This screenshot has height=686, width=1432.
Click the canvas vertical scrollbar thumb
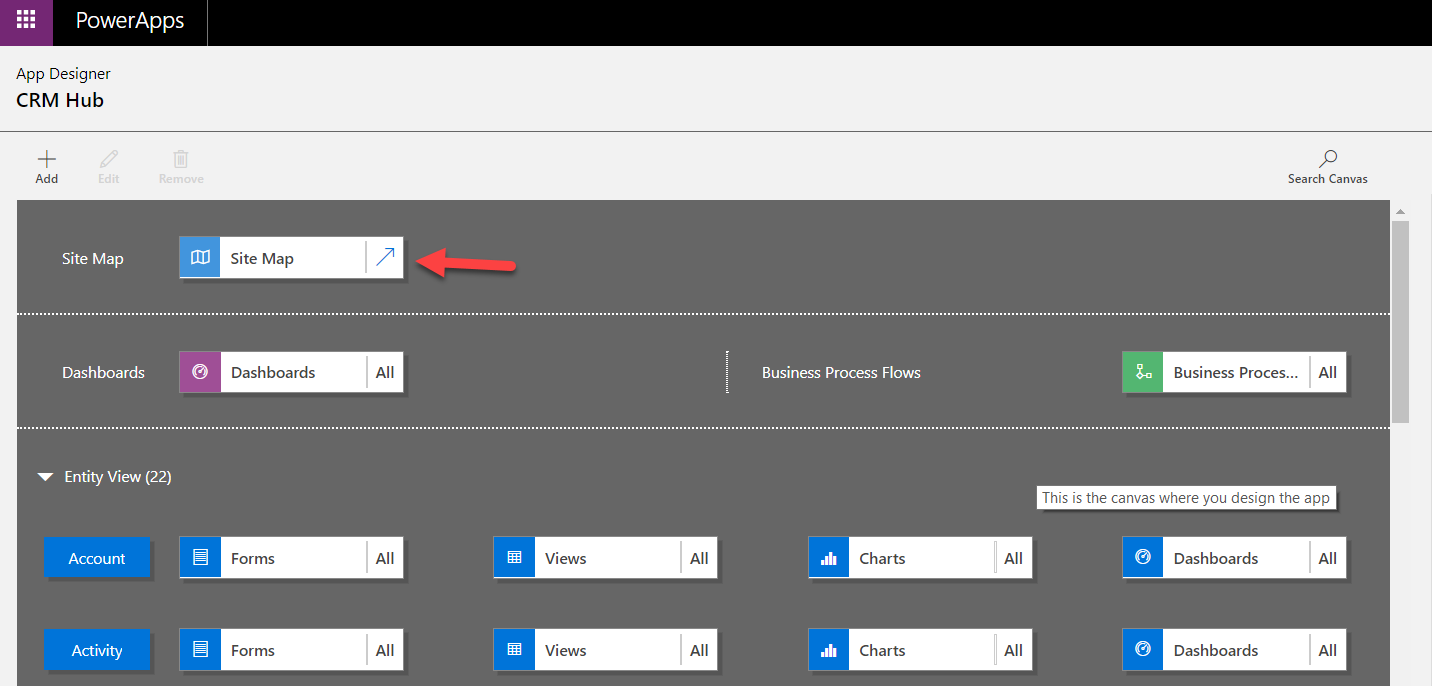pyautogui.click(x=1400, y=321)
